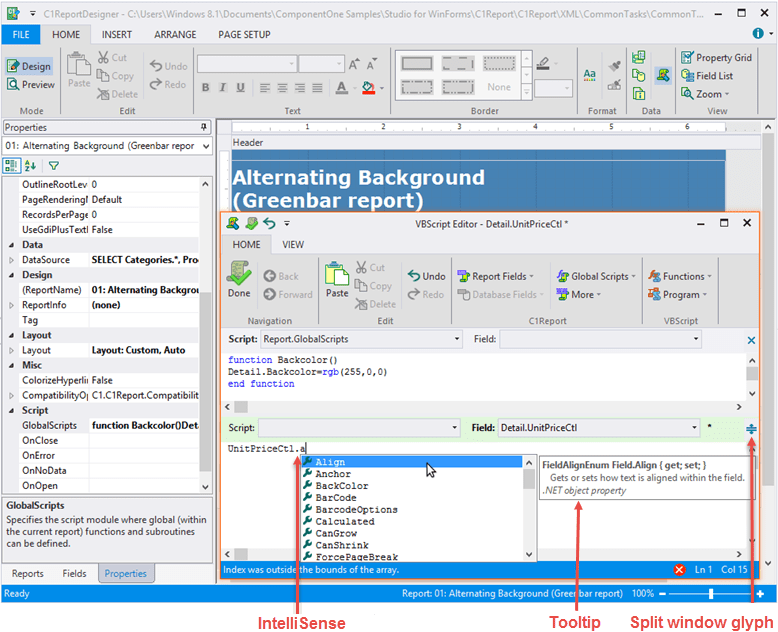
Task: Open the Zoom dropdown
Action: [x=705, y=94]
